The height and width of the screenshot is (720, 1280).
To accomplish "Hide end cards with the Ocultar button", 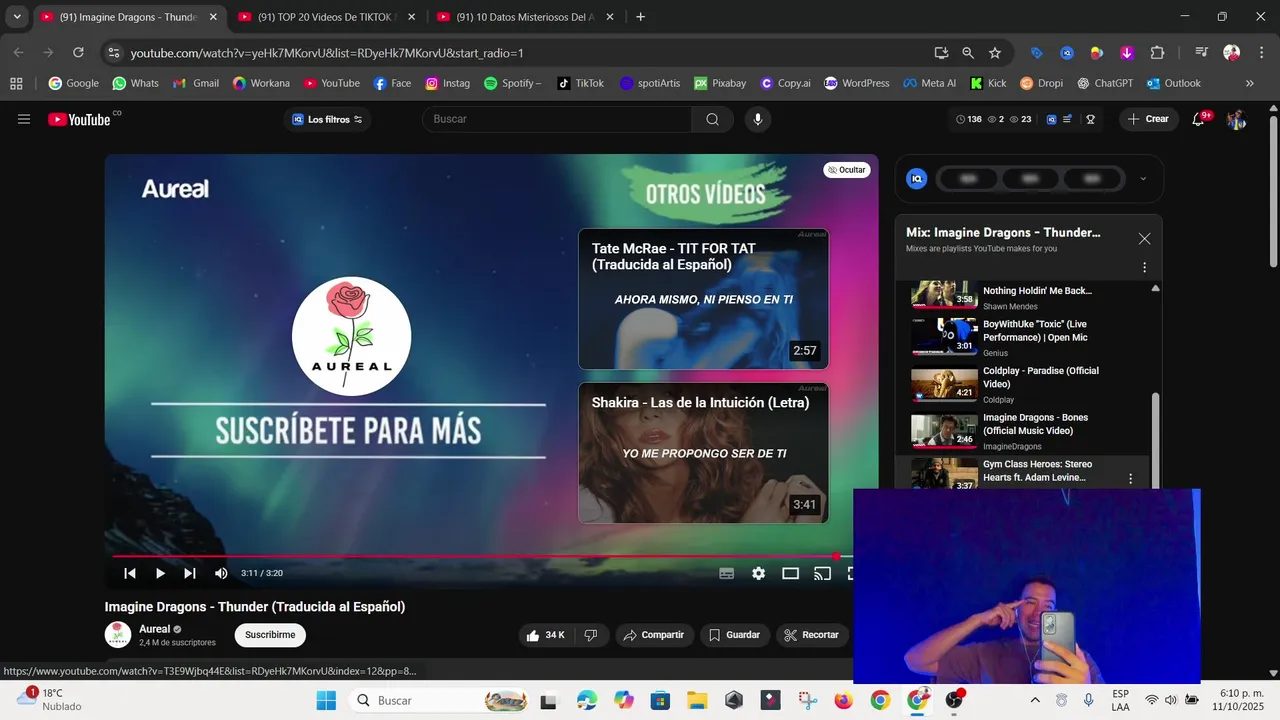I will (847, 170).
